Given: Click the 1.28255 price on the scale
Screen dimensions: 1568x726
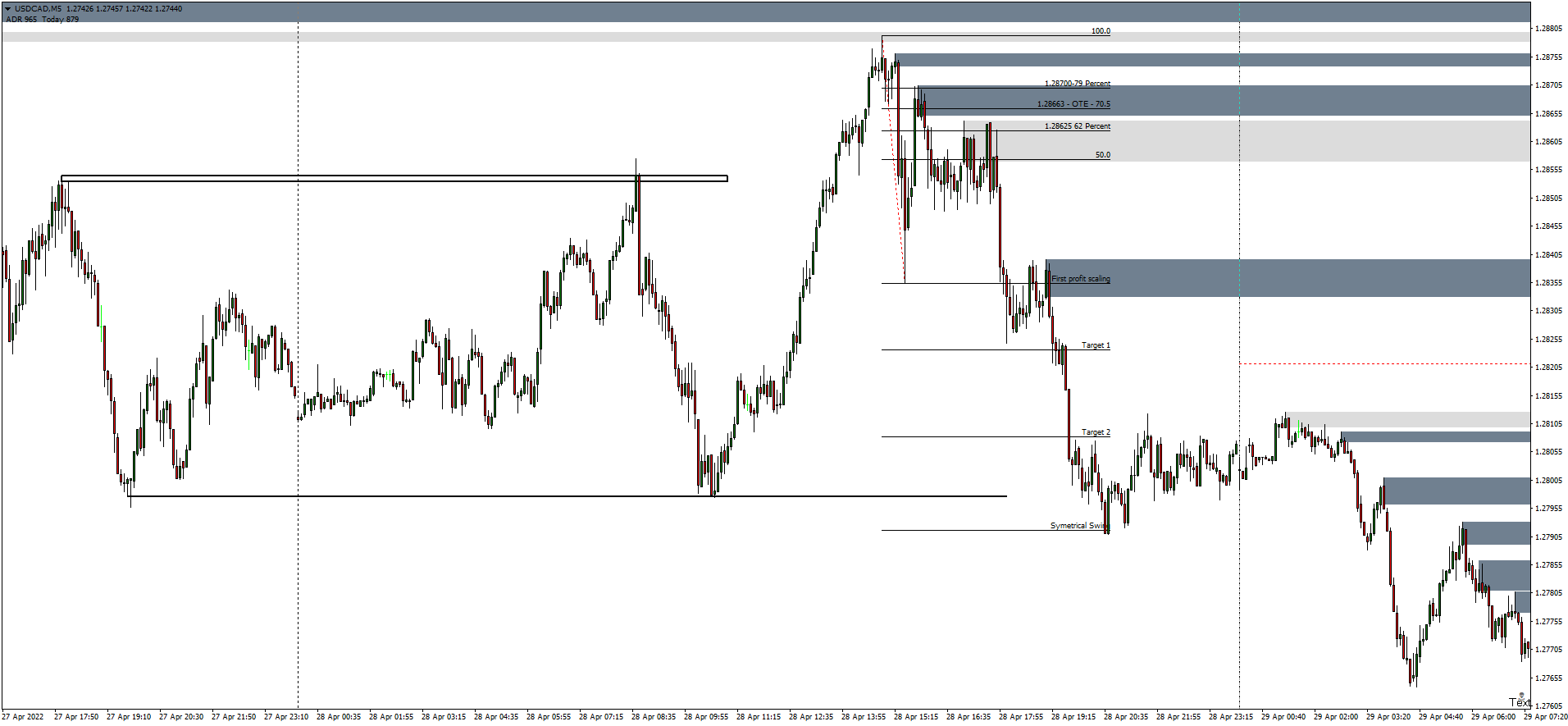Looking at the screenshot, I should (x=1549, y=340).
